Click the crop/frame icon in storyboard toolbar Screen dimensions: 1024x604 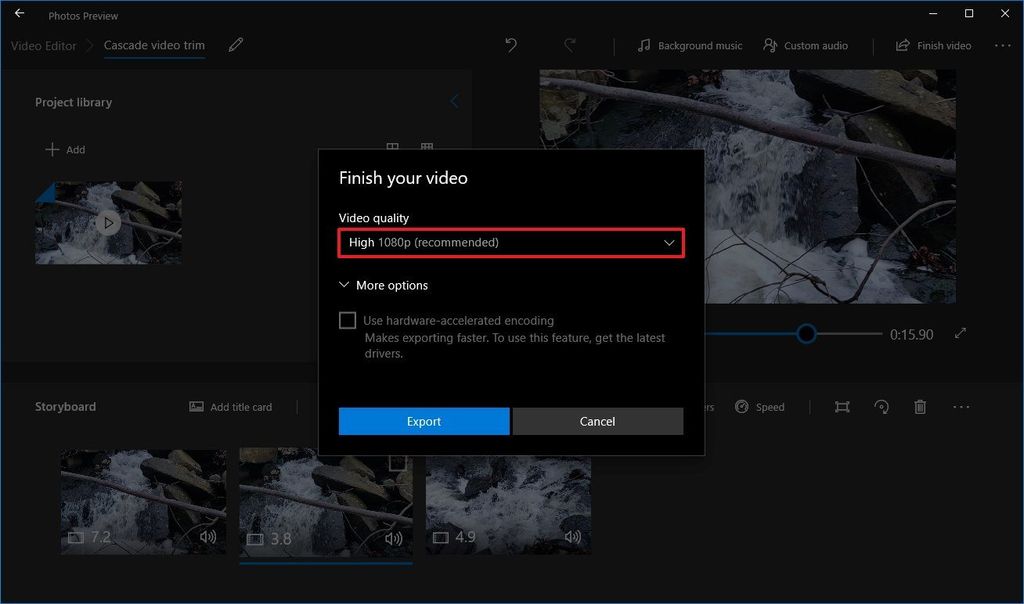pos(842,407)
